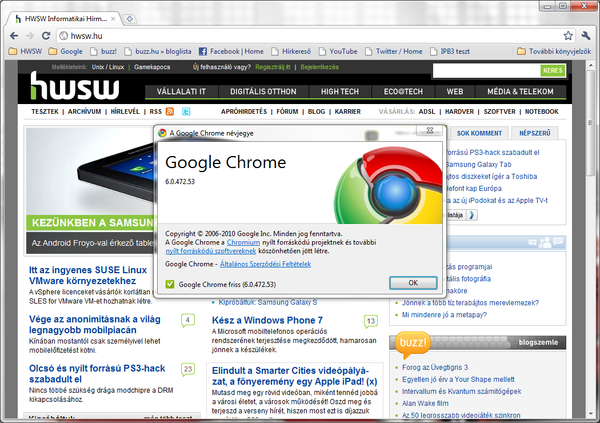Click the buzz! orange bubble logo
This screenshot has width=600, height=423.
click(412, 344)
